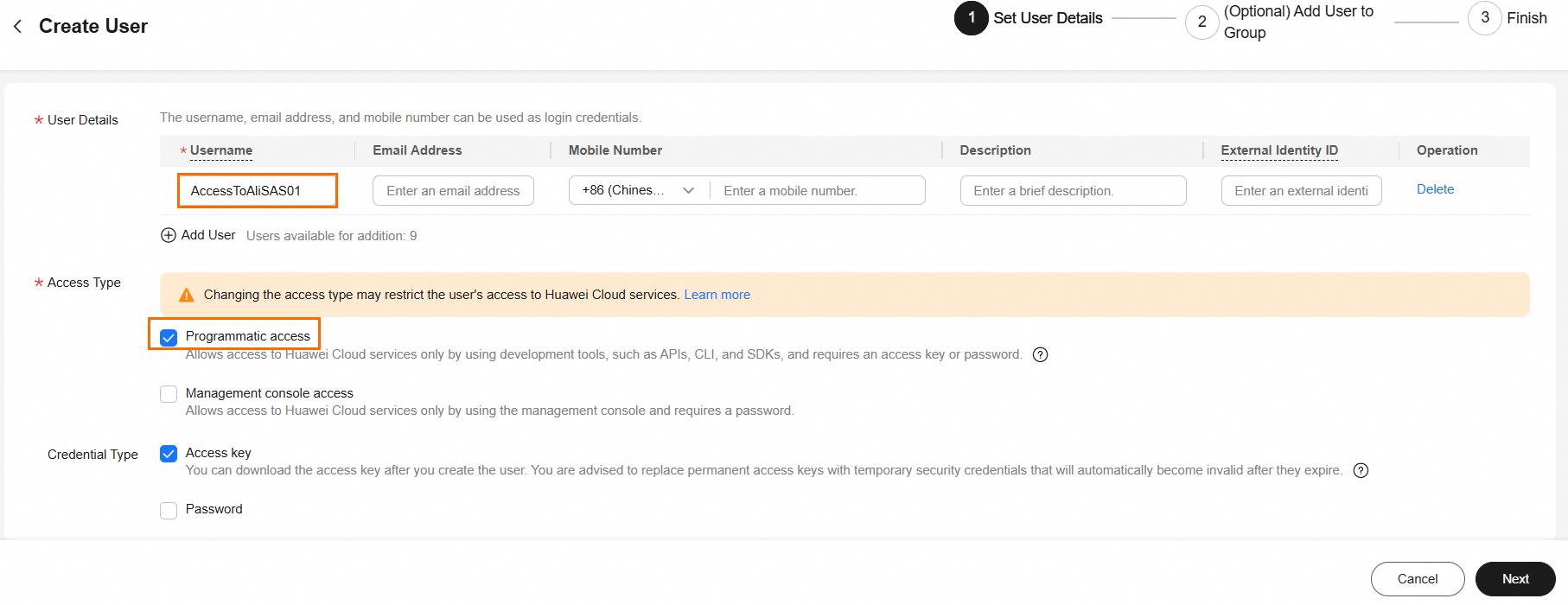Click help icon beside Access key description
Screen dimensions: 1568x605
1361,470
